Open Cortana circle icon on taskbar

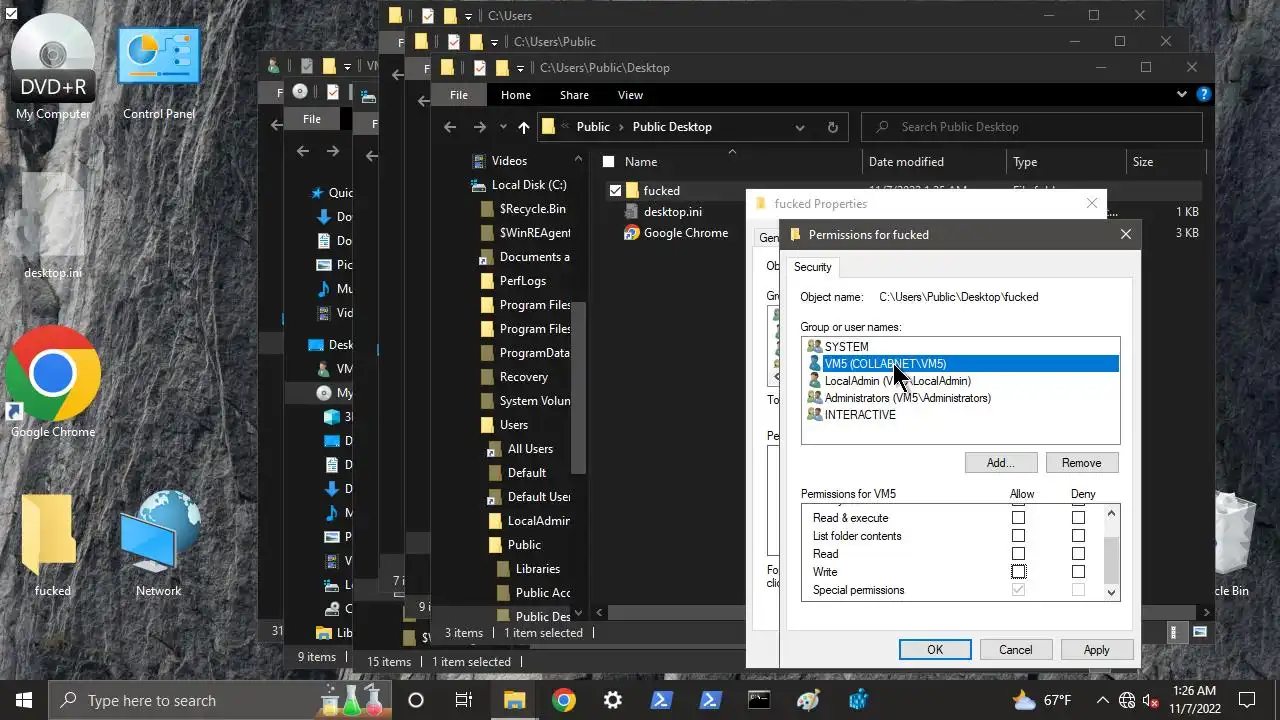tap(416, 700)
